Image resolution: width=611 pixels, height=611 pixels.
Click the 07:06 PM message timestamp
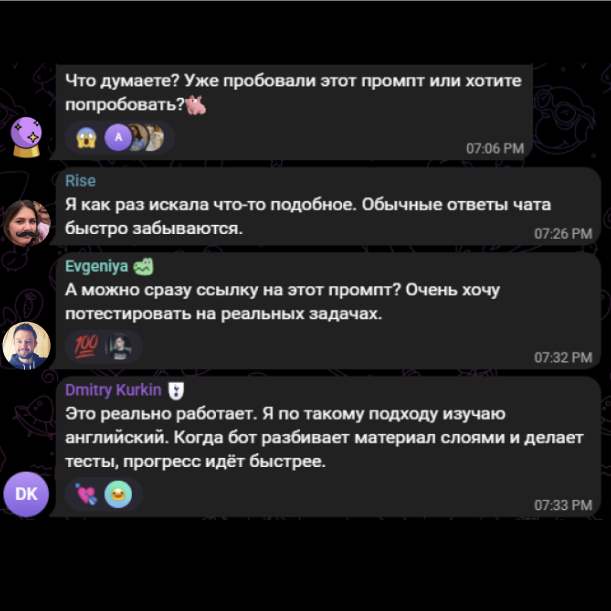coord(495,148)
